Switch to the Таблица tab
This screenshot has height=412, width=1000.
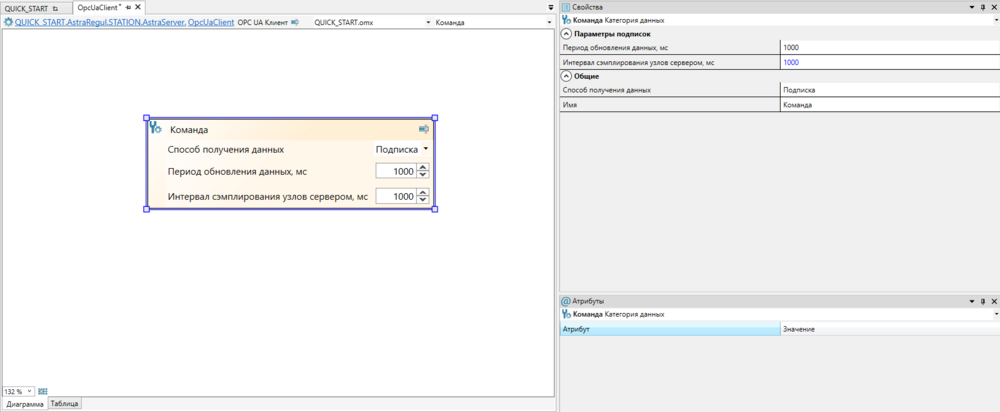pyautogui.click(x=64, y=404)
